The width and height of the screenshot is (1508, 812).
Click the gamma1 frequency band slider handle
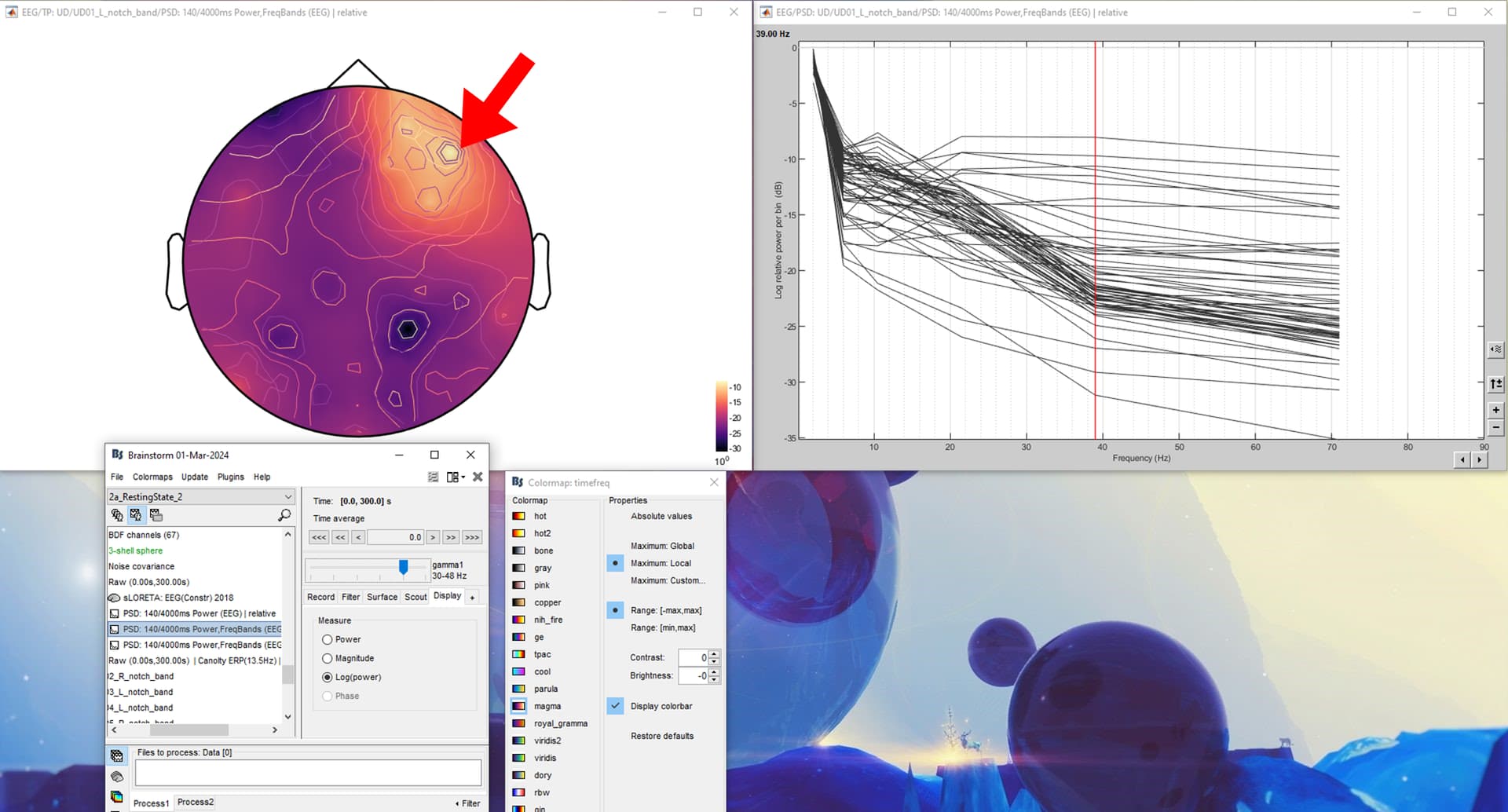[403, 567]
